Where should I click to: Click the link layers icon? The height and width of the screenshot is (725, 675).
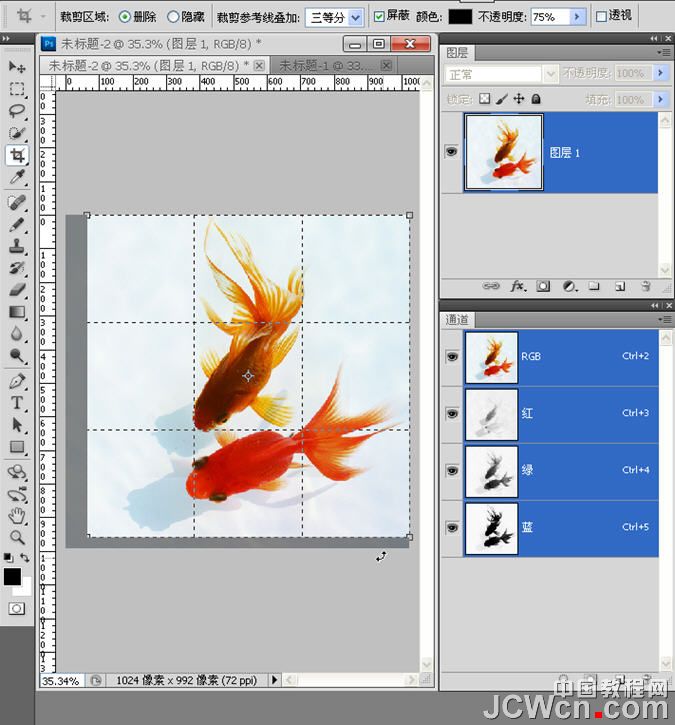pos(491,286)
